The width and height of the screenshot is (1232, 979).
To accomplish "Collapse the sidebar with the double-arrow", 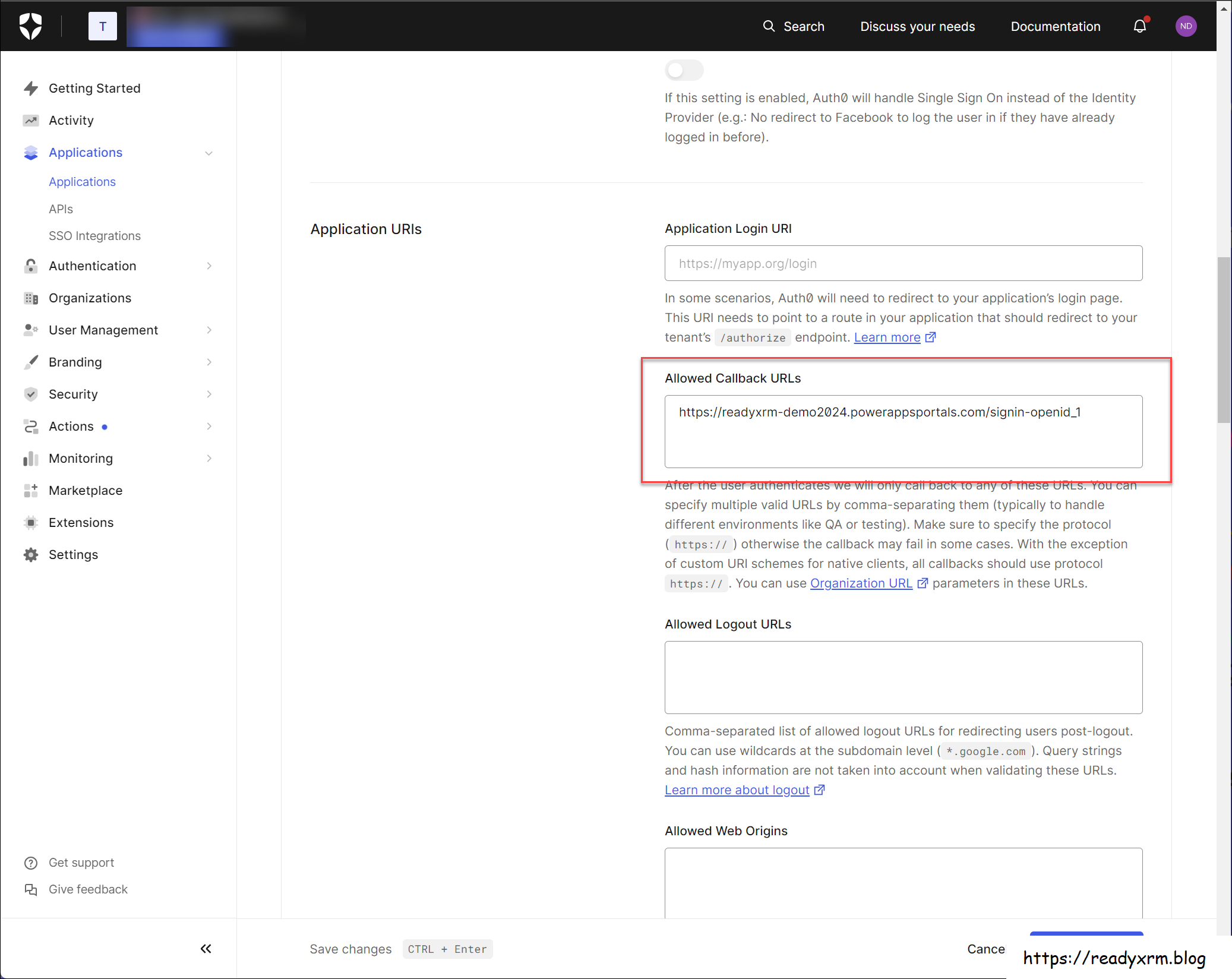I will [206, 949].
